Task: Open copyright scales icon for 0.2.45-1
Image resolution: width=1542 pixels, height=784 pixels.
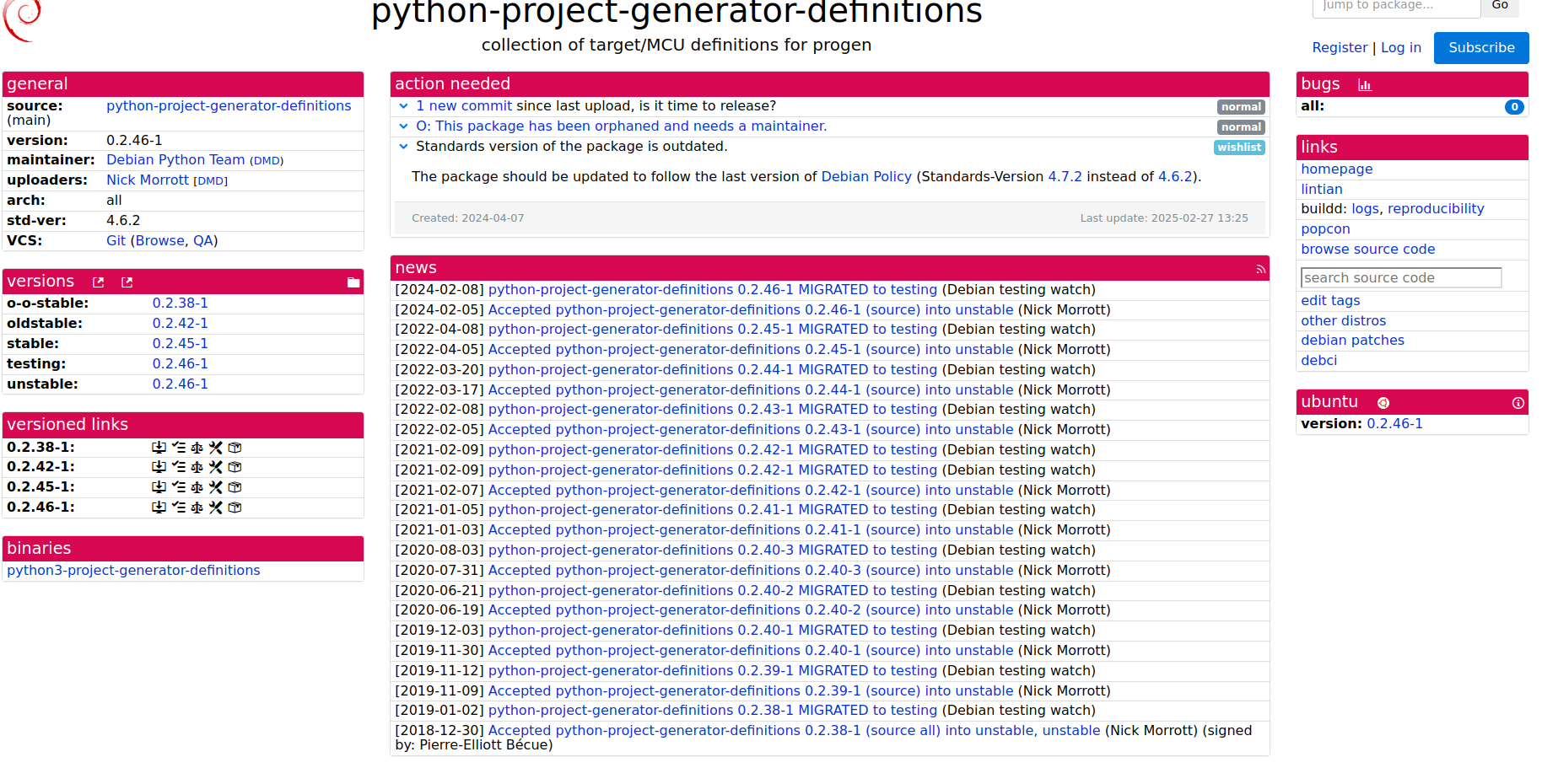Action: [x=197, y=487]
